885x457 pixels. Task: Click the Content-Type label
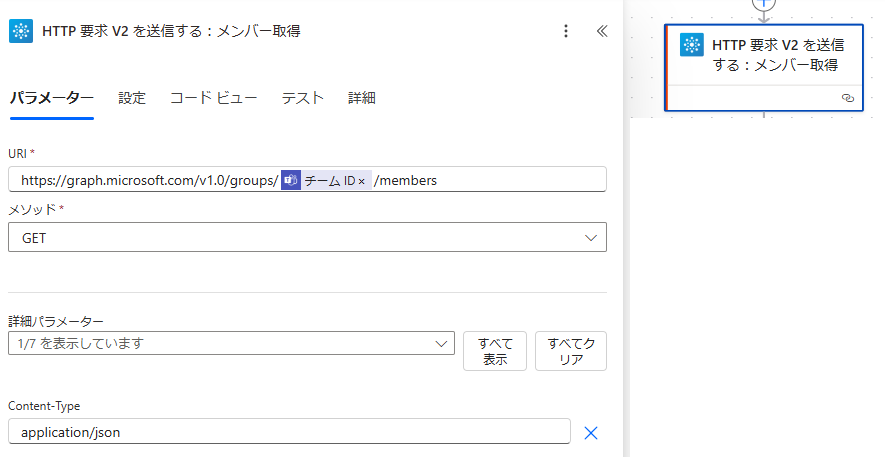coord(44,406)
